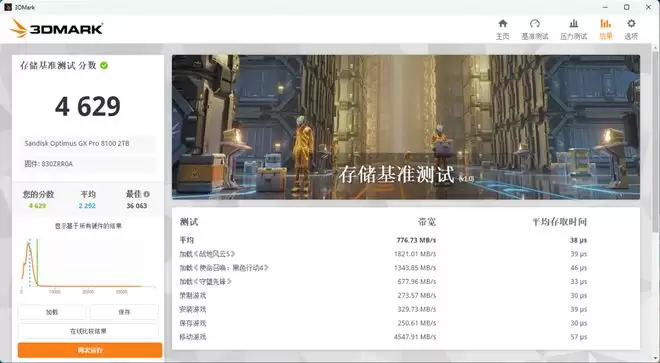Screen dimensions: 660x363
Task: Click the 加载 load button
Action: 52,312
